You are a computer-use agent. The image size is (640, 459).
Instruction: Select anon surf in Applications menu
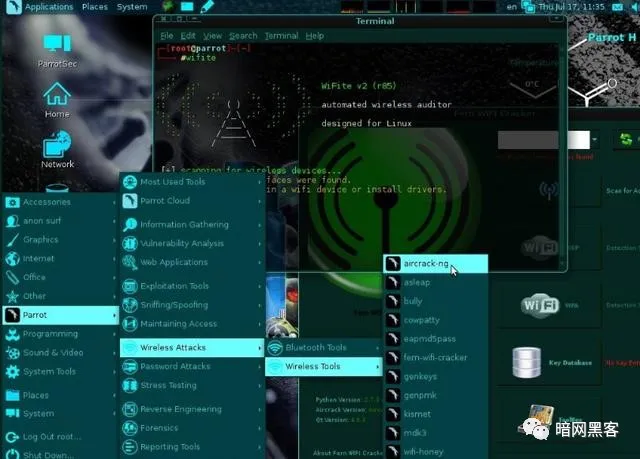[60, 221]
